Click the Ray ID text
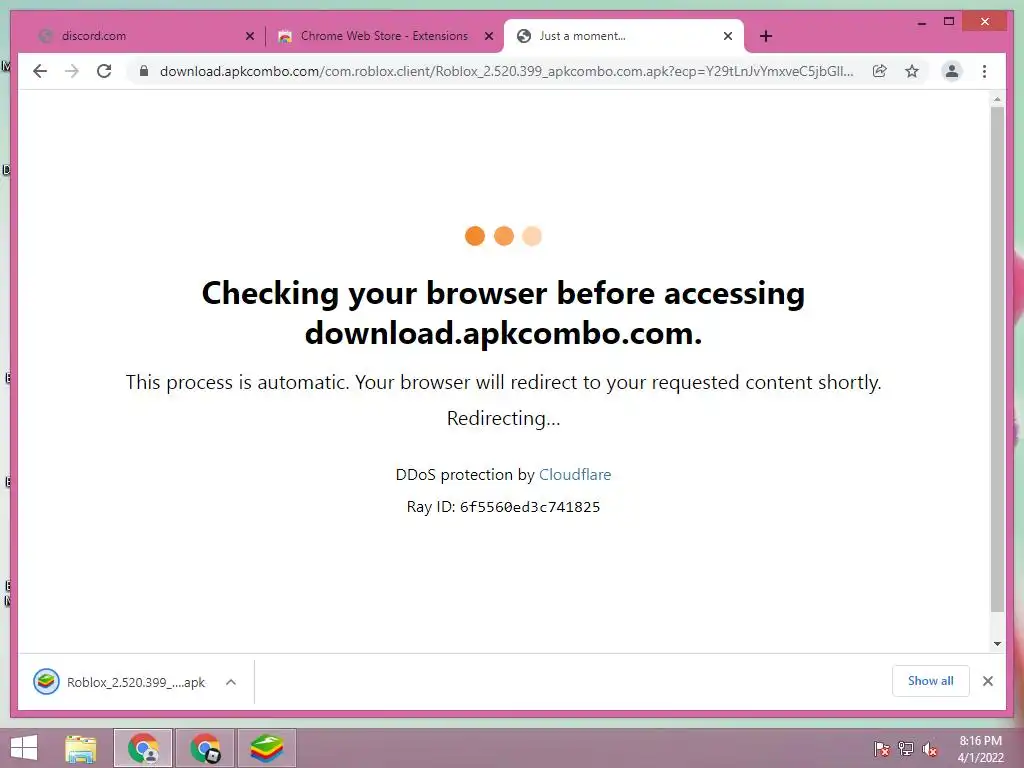Viewport: 1024px width, 768px height. pyautogui.click(x=503, y=507)
